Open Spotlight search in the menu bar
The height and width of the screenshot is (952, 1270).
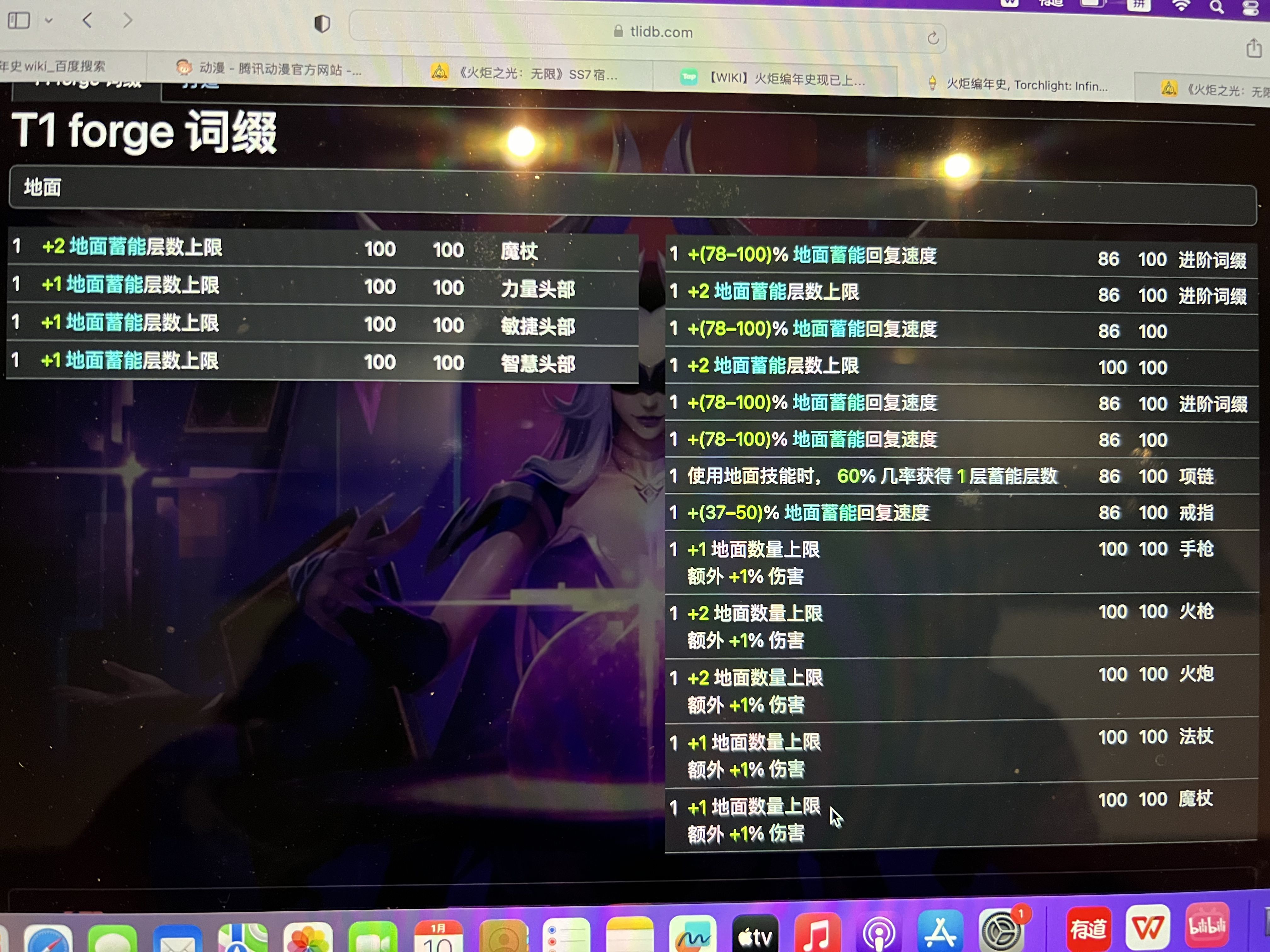click(1216, 7)
